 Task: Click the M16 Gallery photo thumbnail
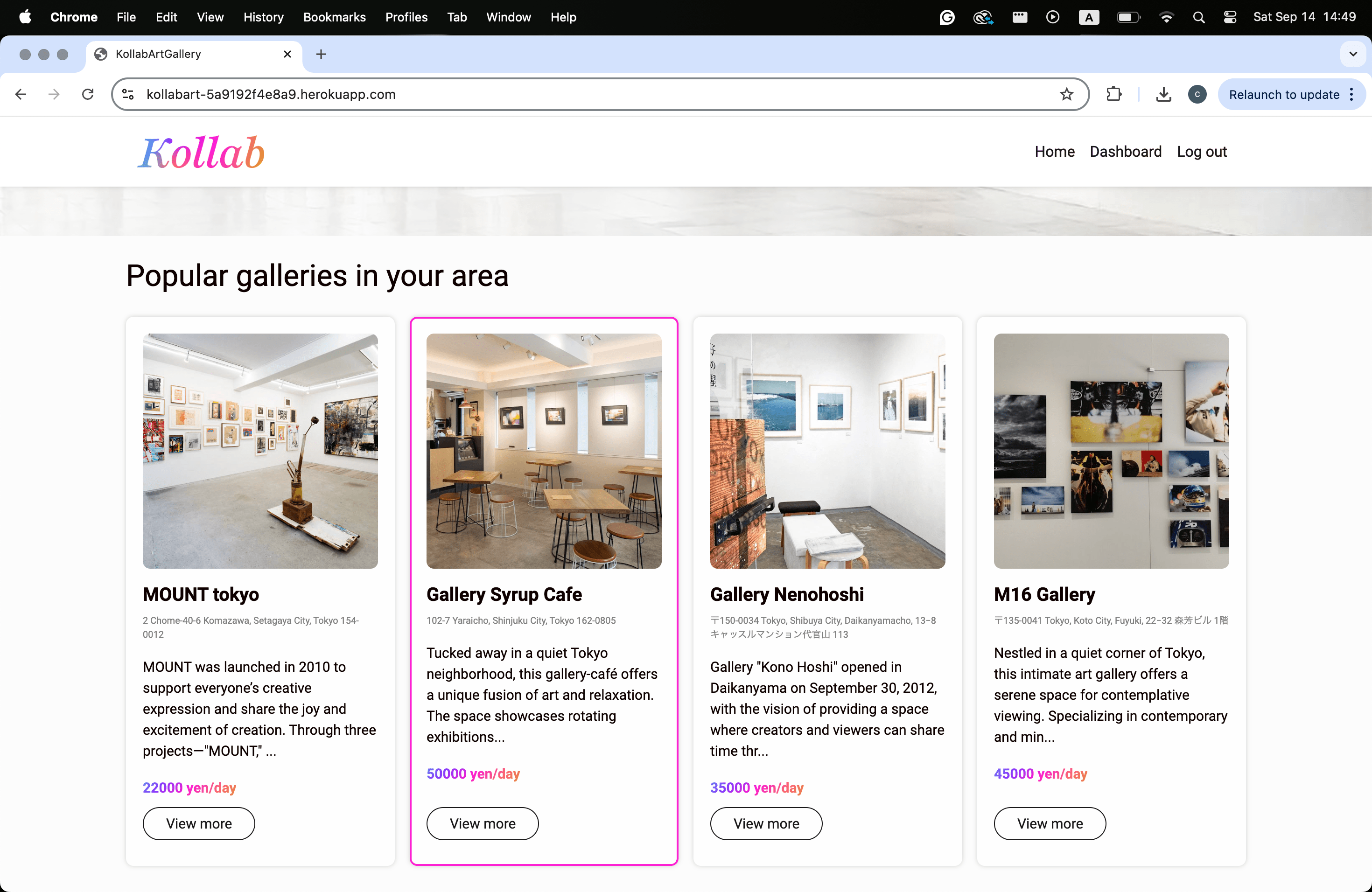pos(1110,451)
